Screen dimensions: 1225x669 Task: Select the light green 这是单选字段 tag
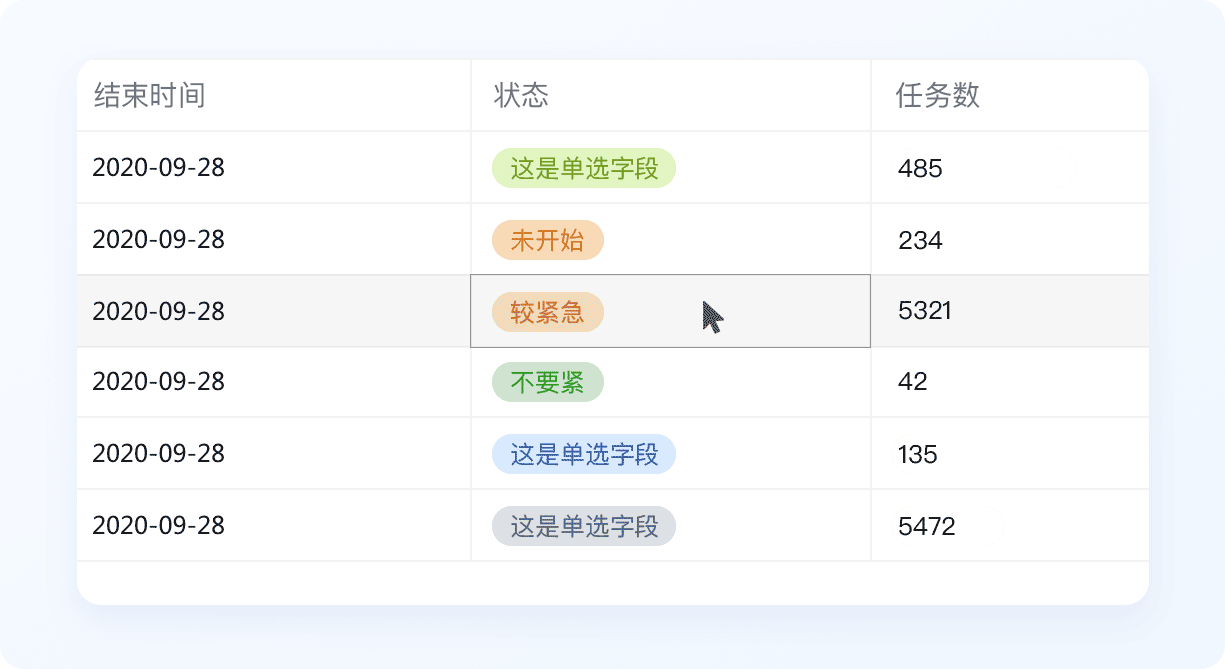point(584,168)
